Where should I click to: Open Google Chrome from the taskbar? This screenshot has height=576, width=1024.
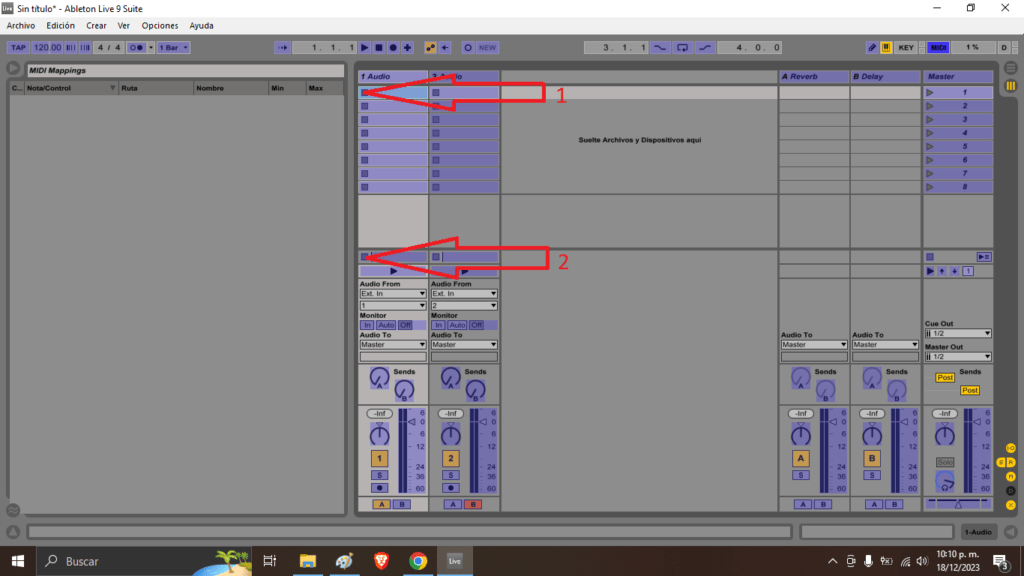418,561
